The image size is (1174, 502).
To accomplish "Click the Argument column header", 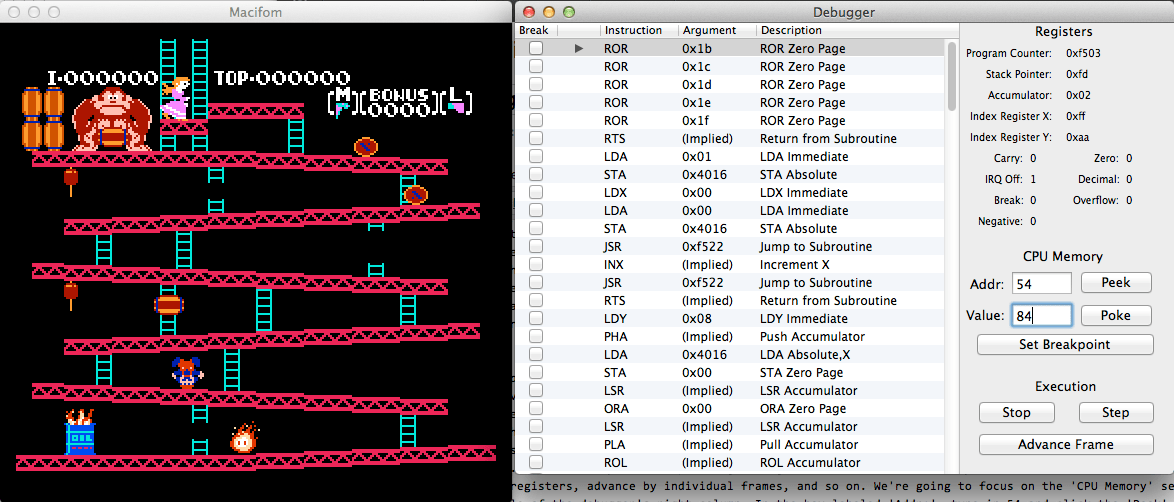I will (x=717, y=31).
